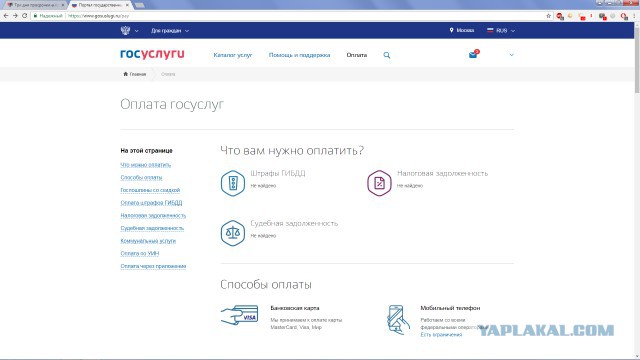
Task: Click the Судебная задолженность heading
Action: tap(294, 224)
